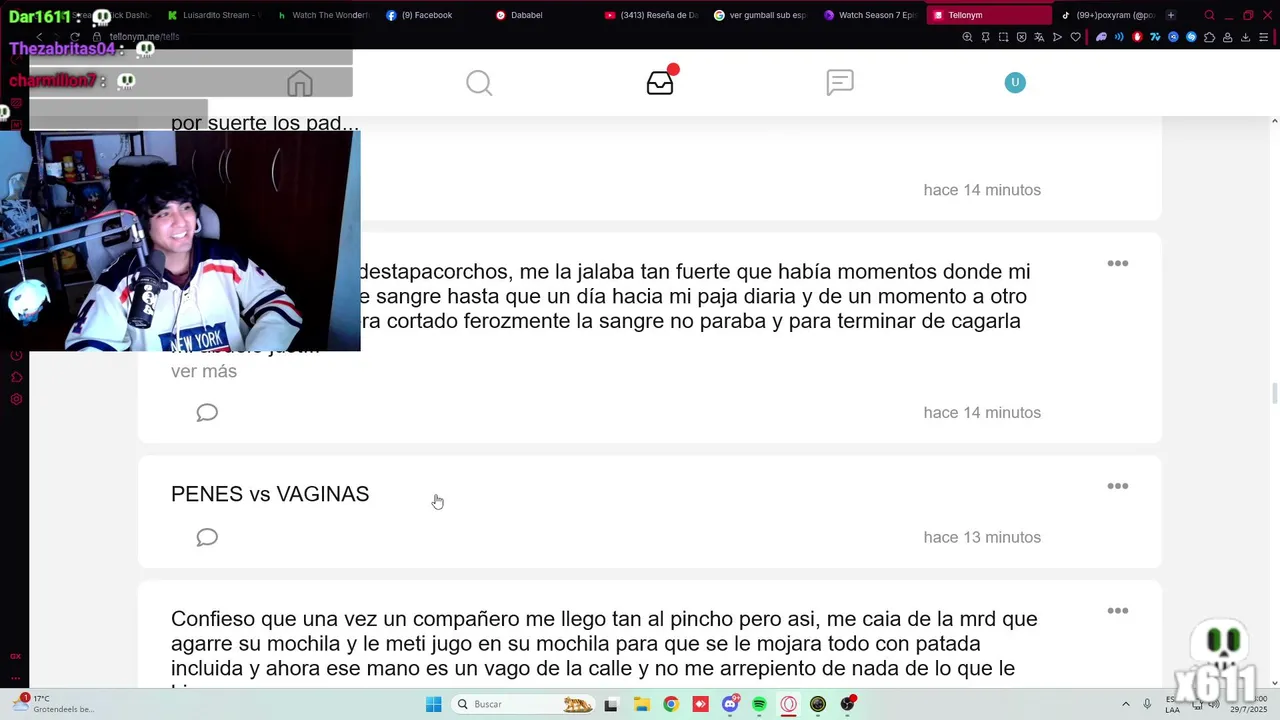The width and height of the screenshot is (1280, 720).
Task: Switch to the ver gumball sub esp tab
Action: click(760, 15)
